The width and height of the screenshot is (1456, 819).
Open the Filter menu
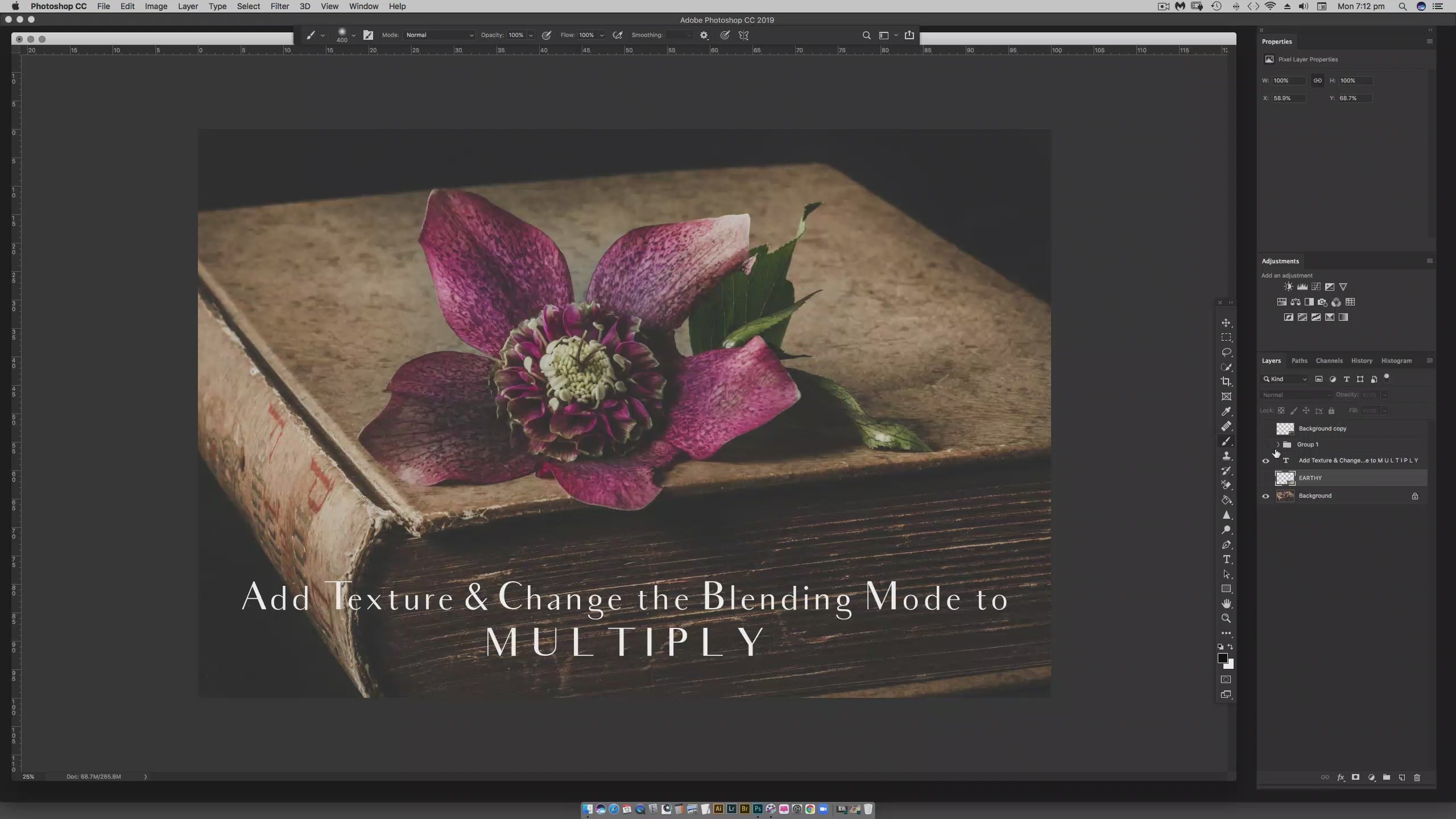[279, 6]
